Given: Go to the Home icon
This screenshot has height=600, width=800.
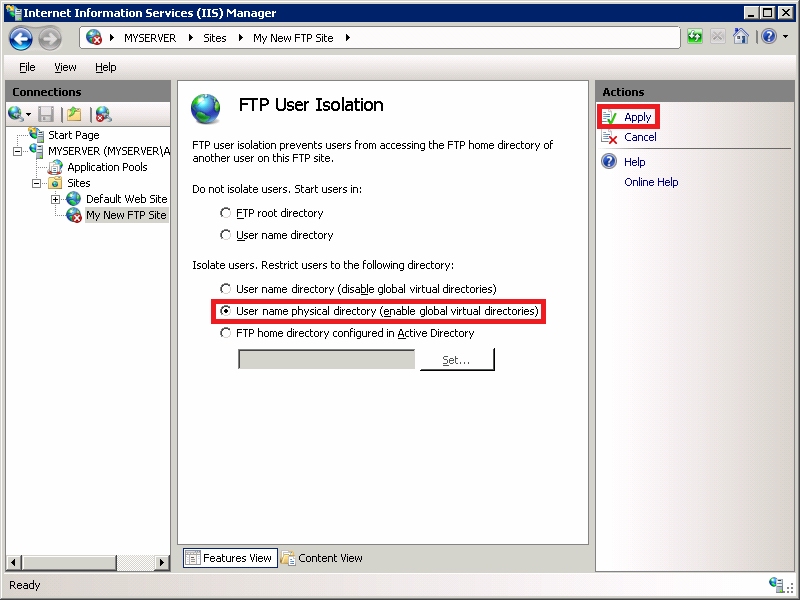Looking at the screenshot, I should [740, 36].
